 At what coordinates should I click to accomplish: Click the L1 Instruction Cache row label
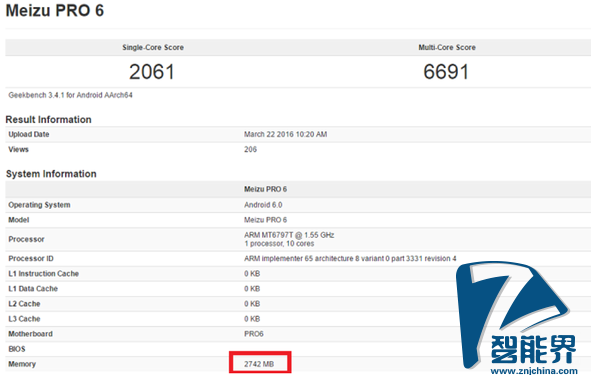point(44,274)
